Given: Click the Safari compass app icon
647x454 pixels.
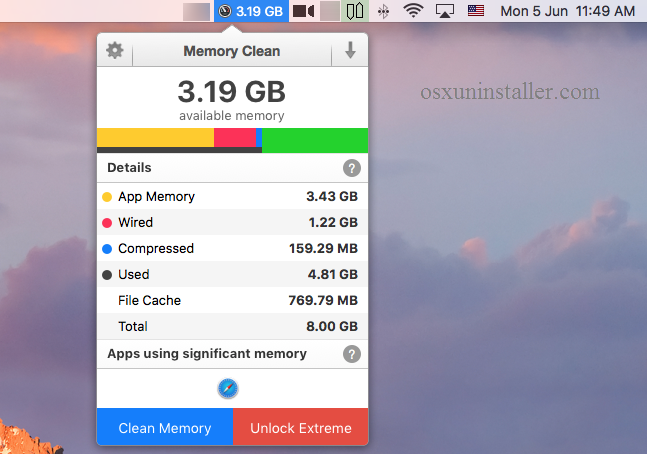Looking at the screenshot, I should point(228,389).
